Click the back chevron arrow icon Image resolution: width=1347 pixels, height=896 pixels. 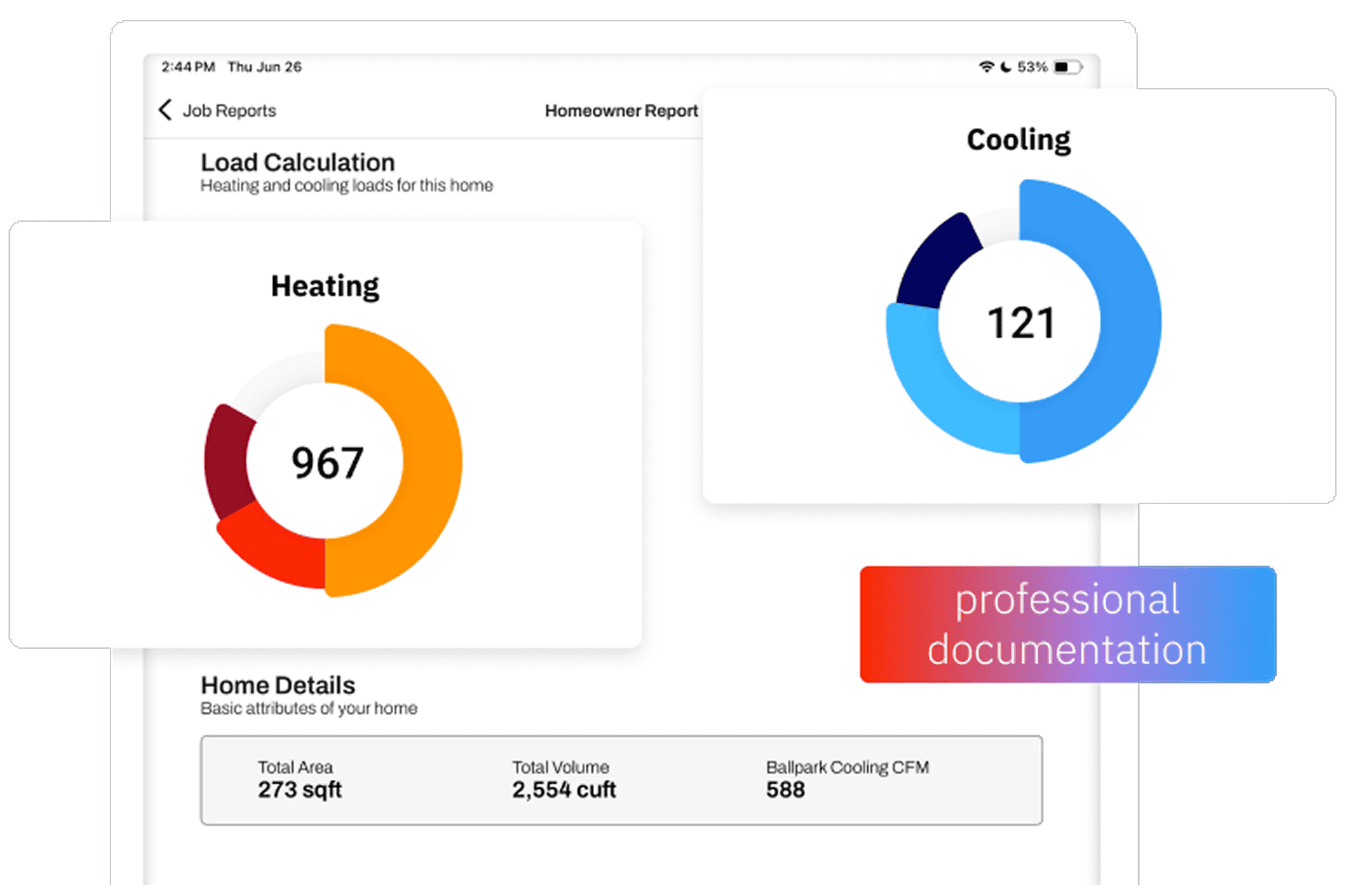[165, 110]
